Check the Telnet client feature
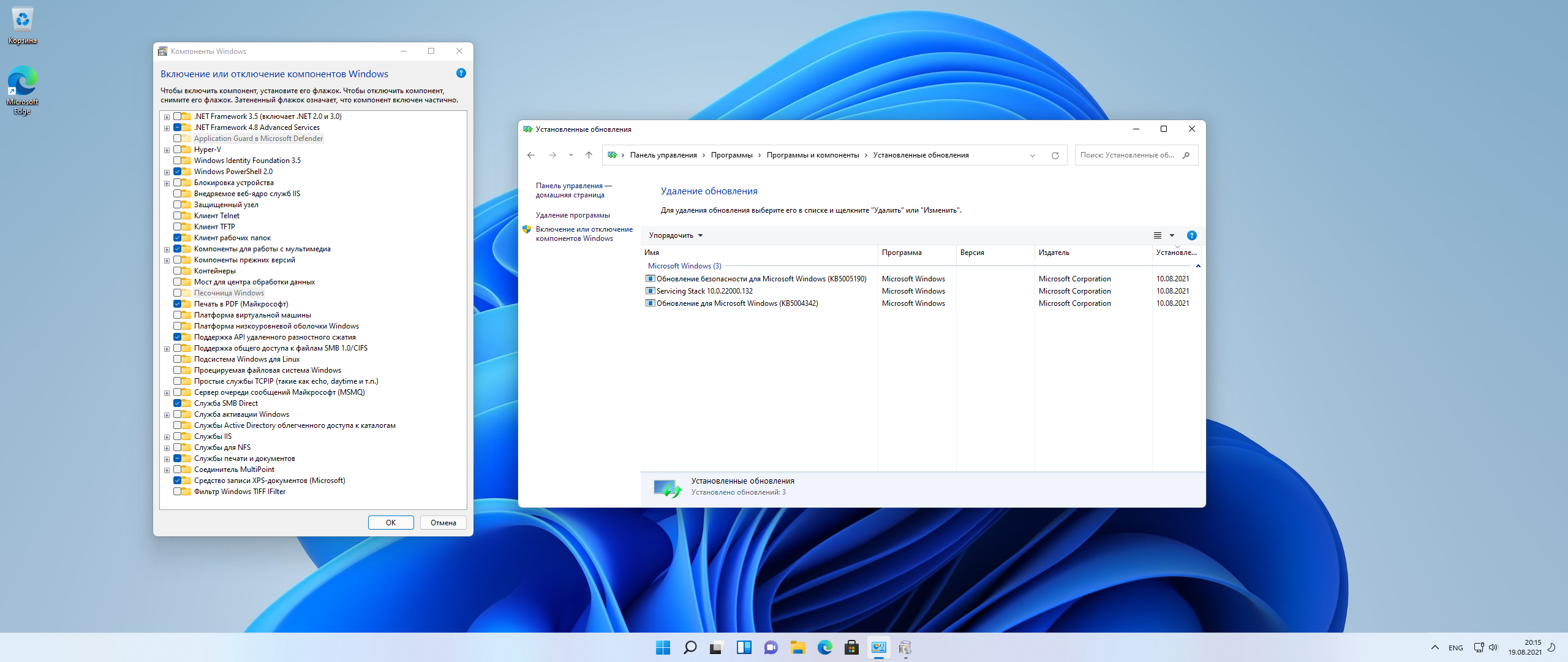Image resolution: width=1568 pixels, height=662 pixels. [x=178, y=216]
